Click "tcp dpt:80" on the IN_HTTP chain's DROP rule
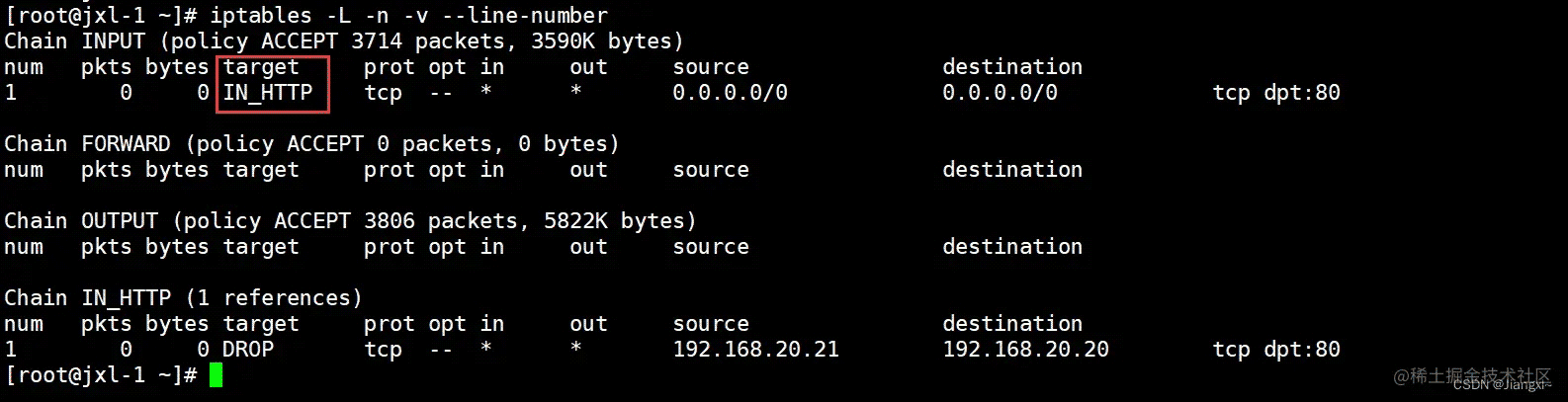Image resolution: width=1568 pixels, height=402 pixels. pos(1275,350)
